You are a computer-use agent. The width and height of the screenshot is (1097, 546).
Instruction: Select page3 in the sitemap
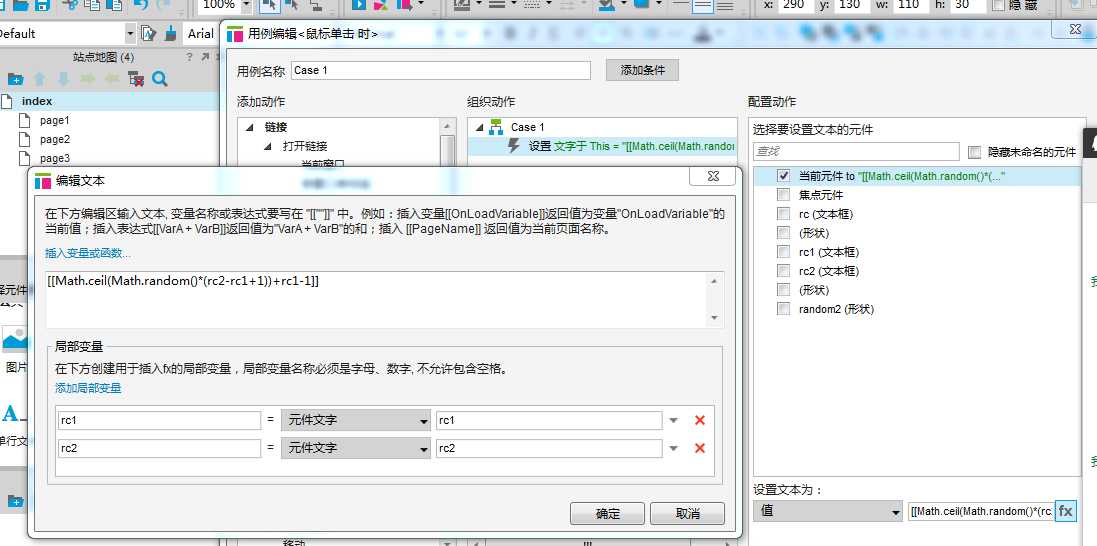pyautogui.click(x=55, y=158)
